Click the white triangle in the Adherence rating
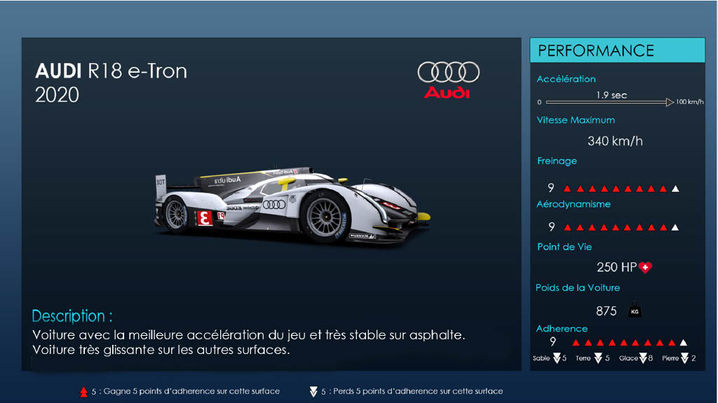This screenshot has width=718, height=403. pyautogui.click(x=683, y=343)
